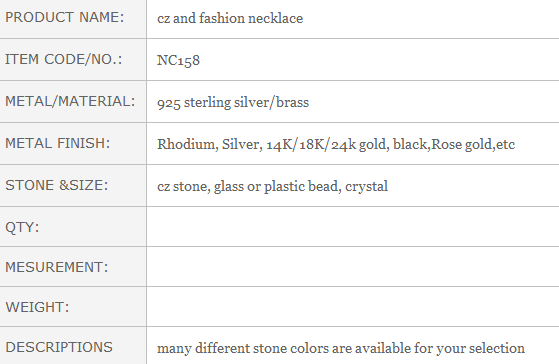This screenshot has height=364, width=559.
Task: Click the empty MESUREMENT value cell
Action: tap(353, 266)
